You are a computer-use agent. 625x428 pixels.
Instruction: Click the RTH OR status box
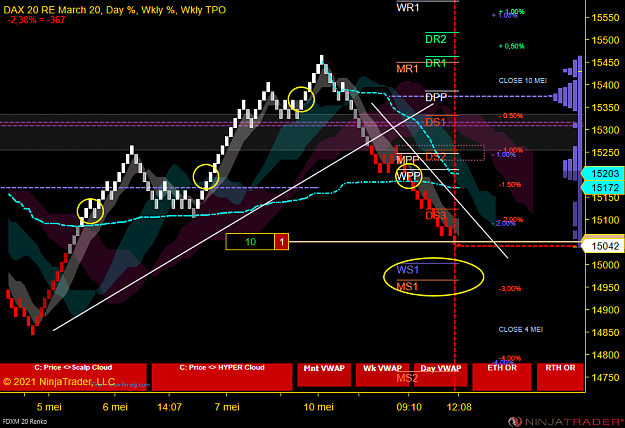pyautogui.click(x=560, y=377)
